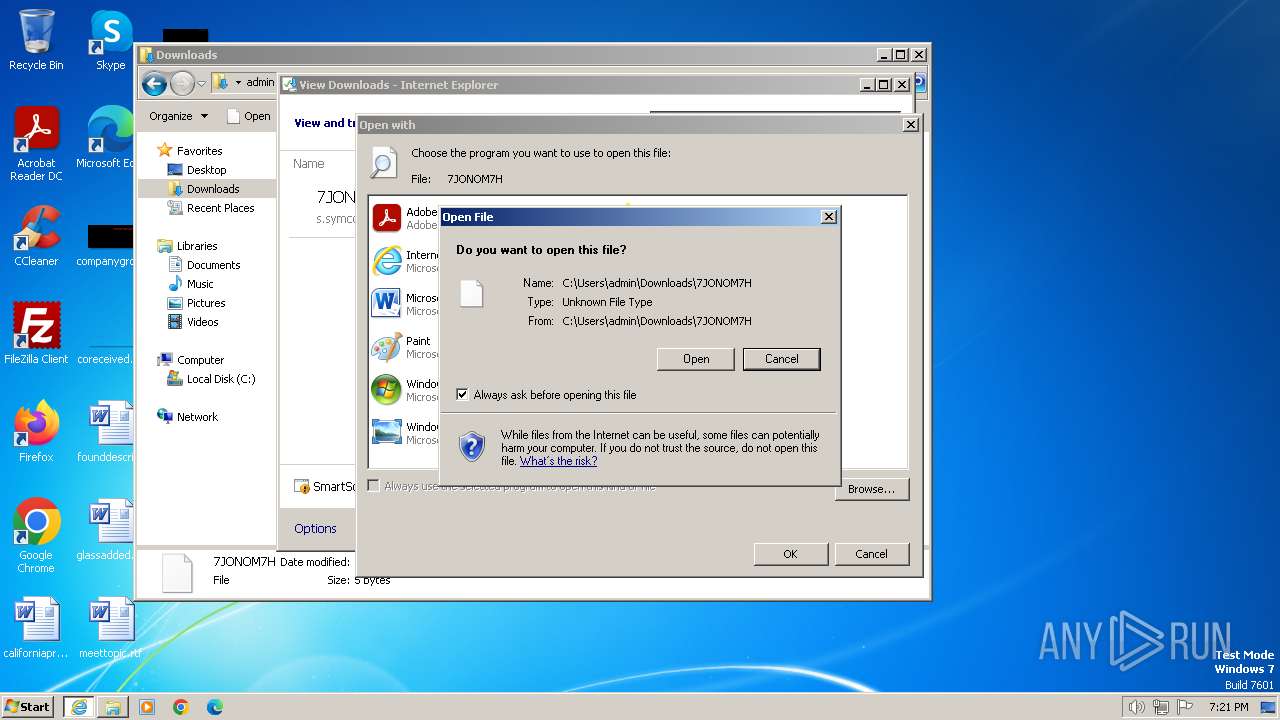Click Open in Open File dialog
This screenshot has width=1280, height=720.
[x=696, y=359]
